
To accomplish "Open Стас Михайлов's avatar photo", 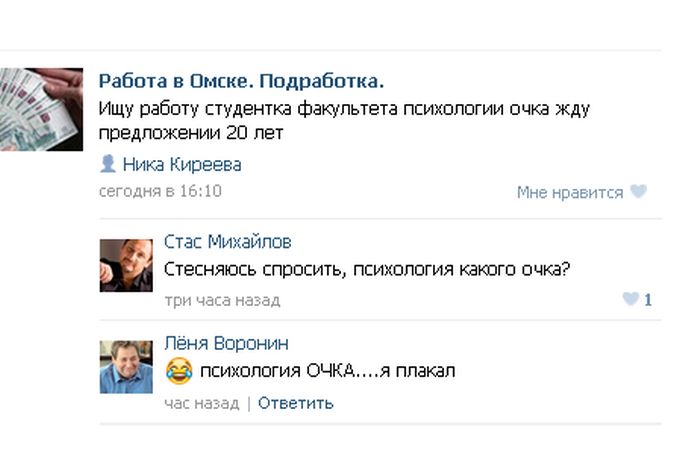I will (126, 265).
